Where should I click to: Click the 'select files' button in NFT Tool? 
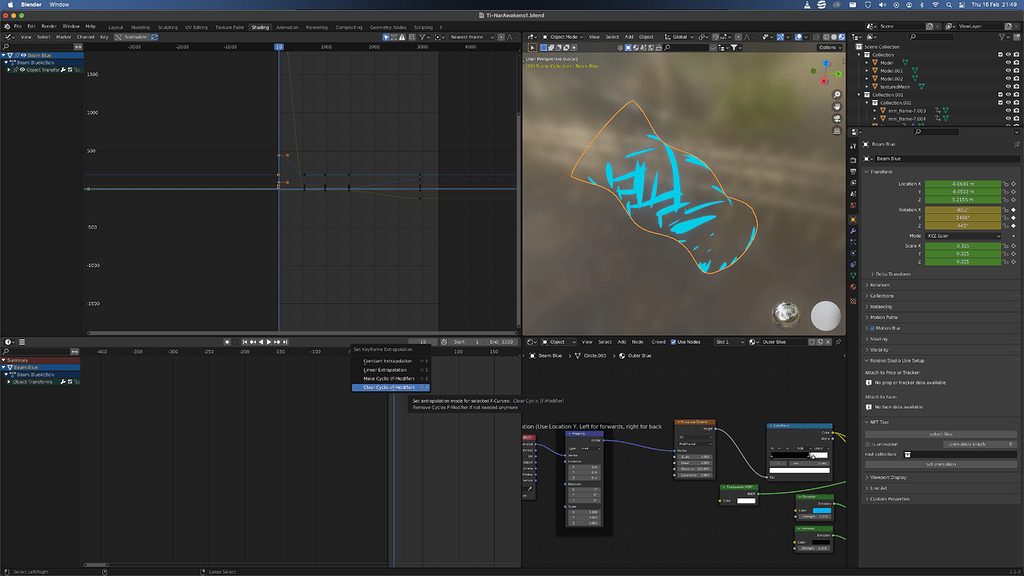(x=940, y=434)
